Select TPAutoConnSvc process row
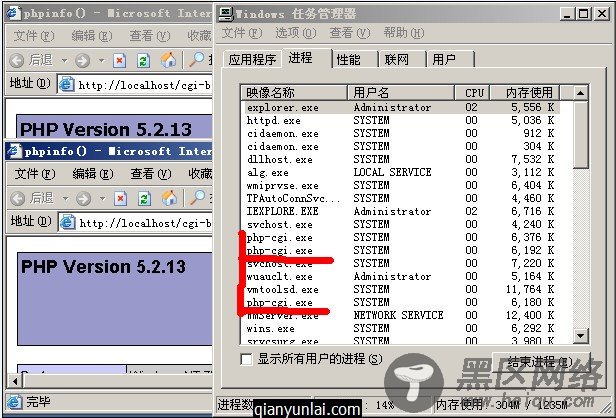The height and width of the screenshot is (418, 616). coord(401,198)
